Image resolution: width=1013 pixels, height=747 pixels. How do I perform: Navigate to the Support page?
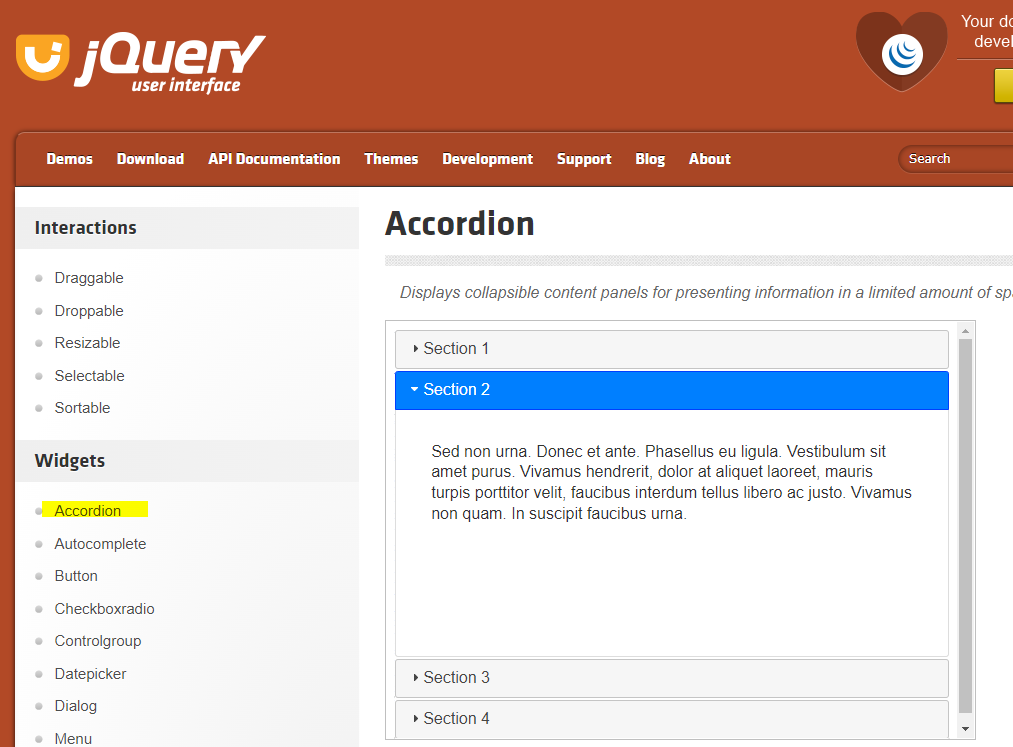coord(584,159)
